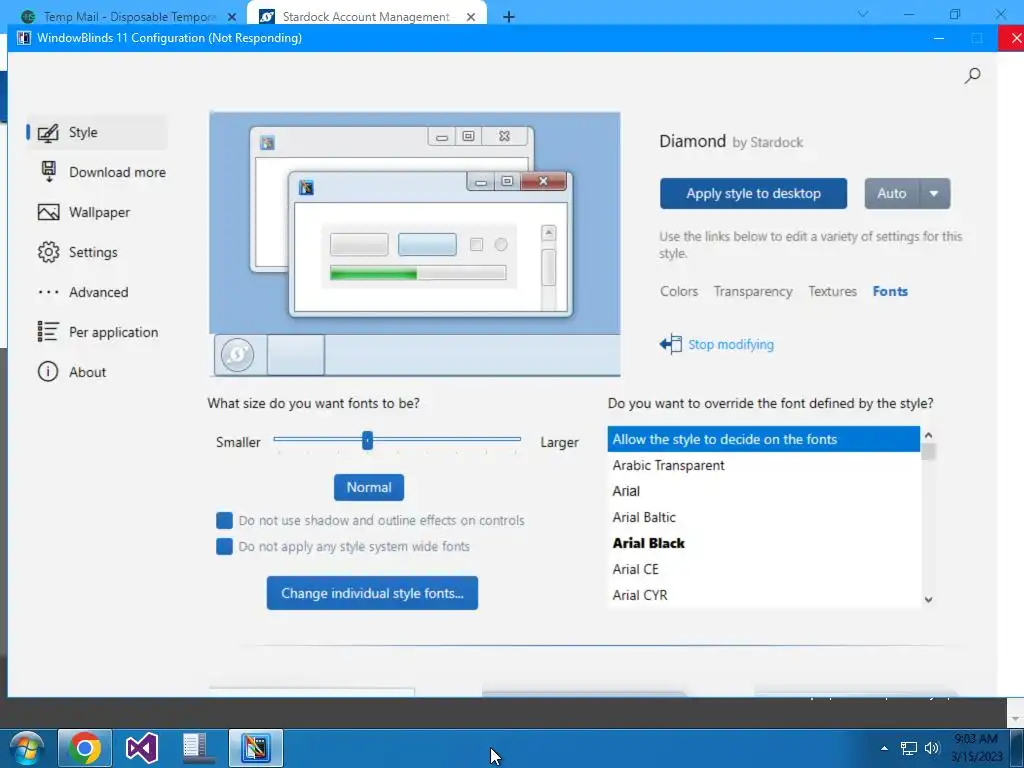Switch to Temp Mail browser tab

tap(129, 17)
